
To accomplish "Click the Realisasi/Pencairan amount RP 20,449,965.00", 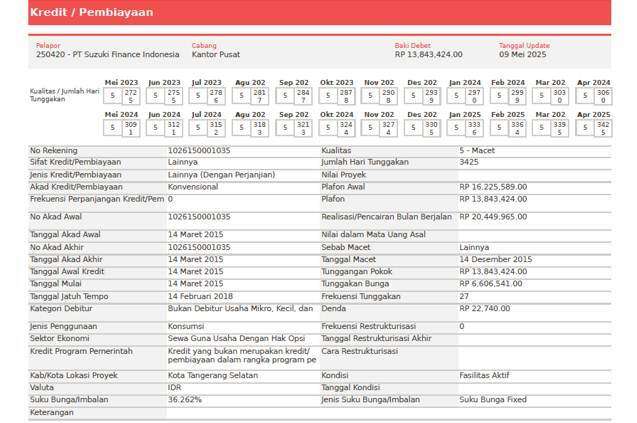I will click(493, 217).
